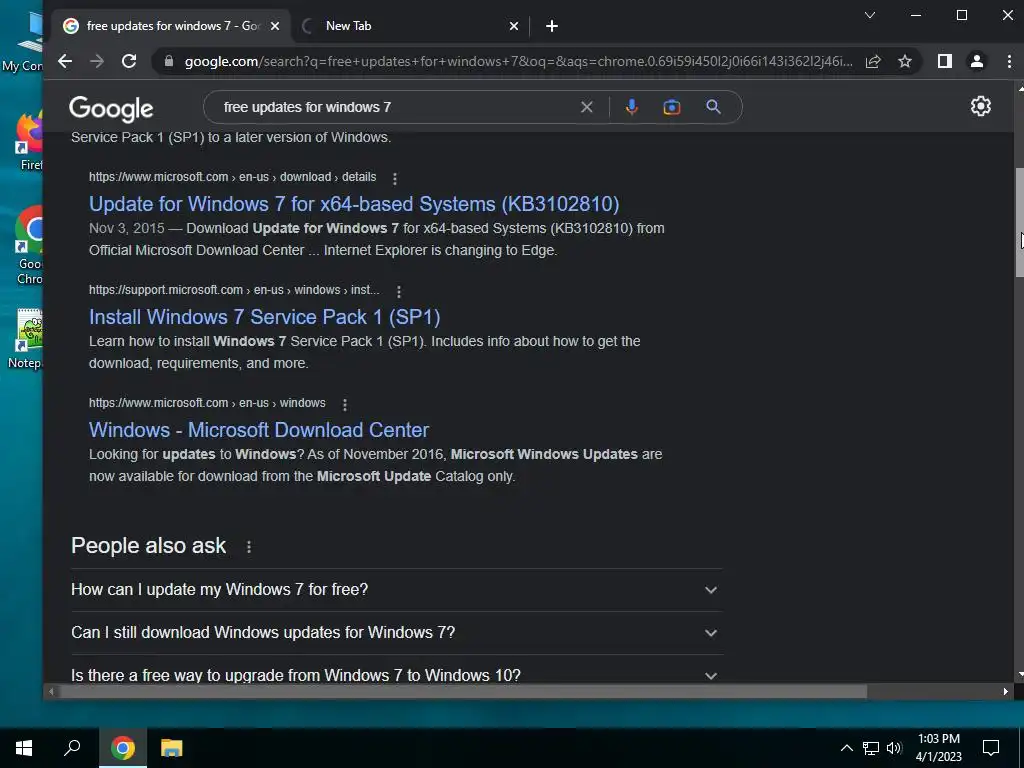Screen dimensions: 1024x768
Task: Open the Chrome three-dot menu
Action: coord(1009,61)
